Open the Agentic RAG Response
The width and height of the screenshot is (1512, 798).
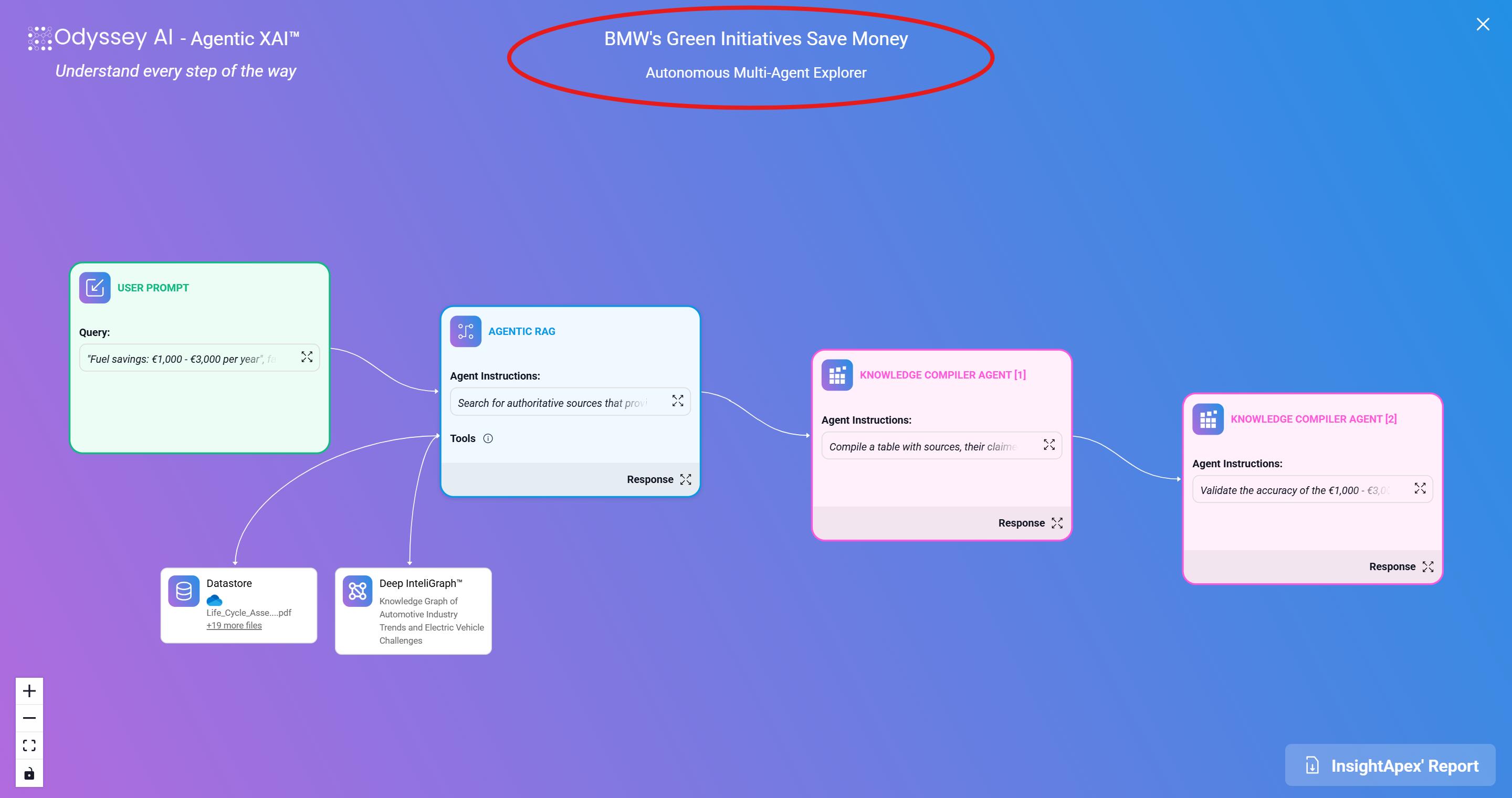coord(650,479)
